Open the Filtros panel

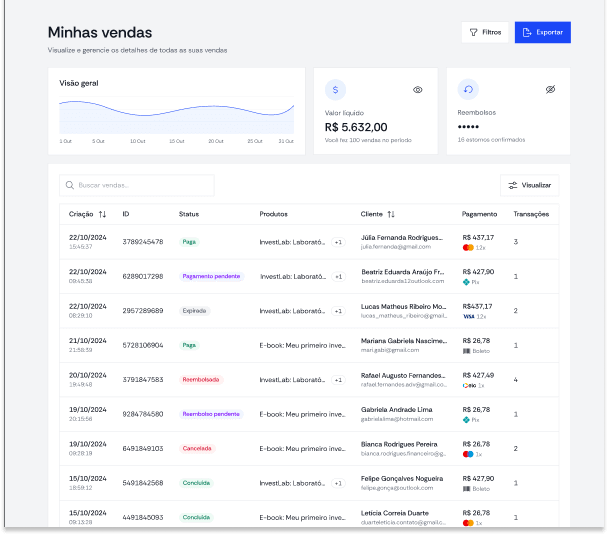point(485,32)
